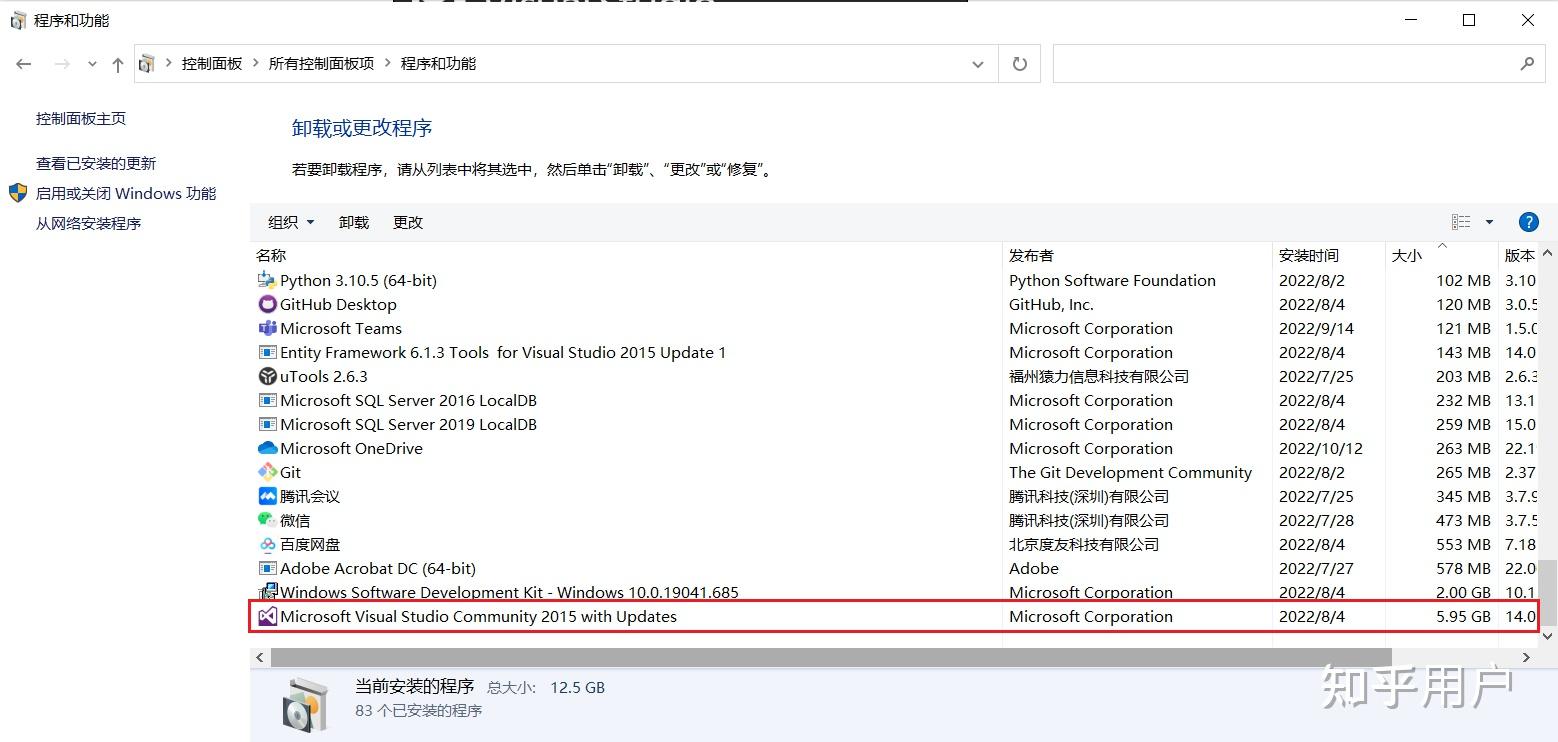Click size value 5.95 GB
This screenshot has height=742, width=1558.
tap(1463, 616)
